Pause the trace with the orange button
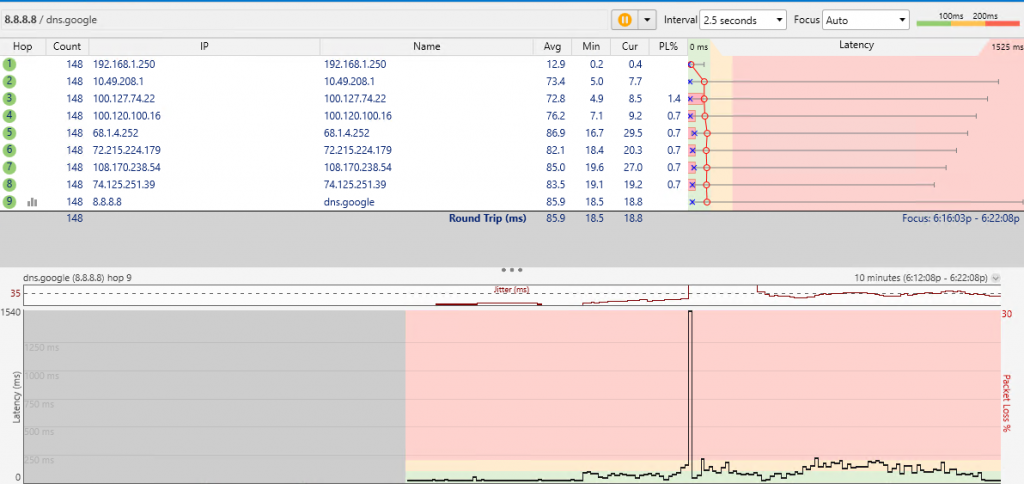The height and width of the screenshot is (484, 1024). (x=624, y=20)
